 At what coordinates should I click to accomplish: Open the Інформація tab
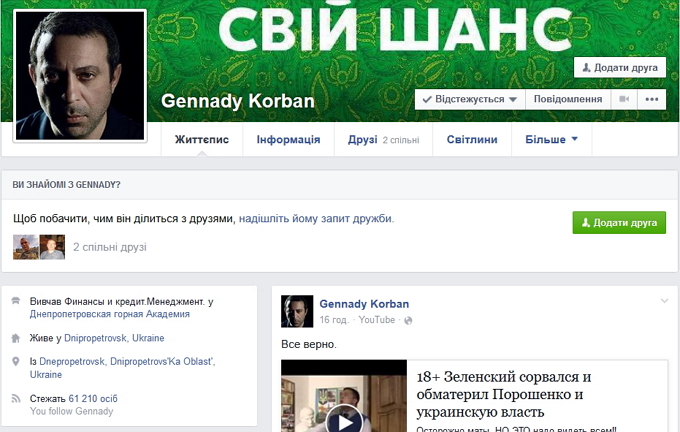pyautogui.click(x=288, y=140)
